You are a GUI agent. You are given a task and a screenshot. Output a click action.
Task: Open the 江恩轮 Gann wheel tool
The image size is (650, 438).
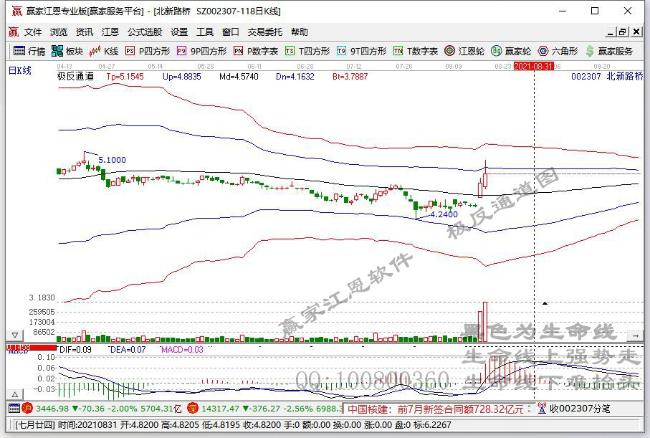click(x=464, y=51)
